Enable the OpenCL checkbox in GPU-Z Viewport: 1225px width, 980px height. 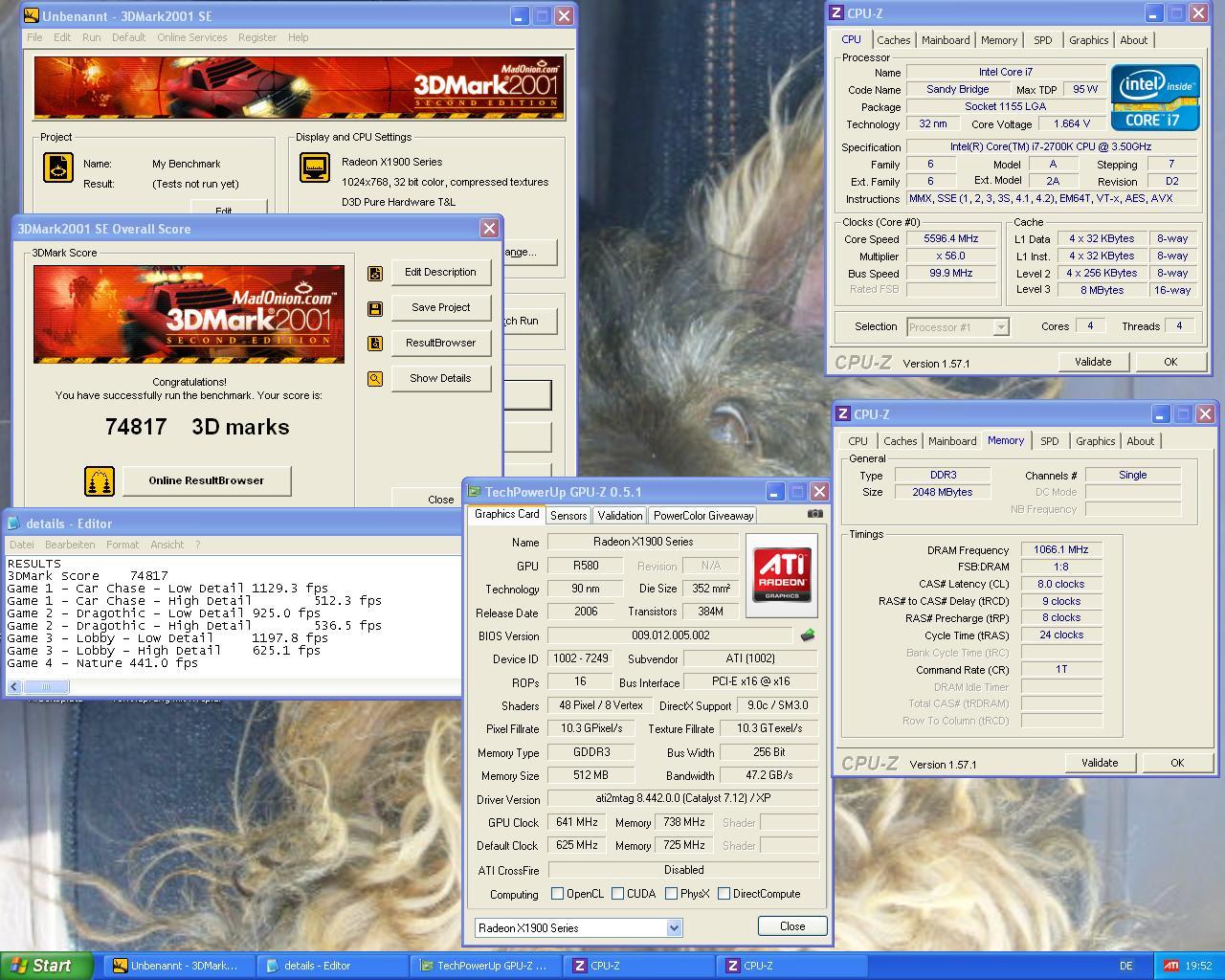558,894
